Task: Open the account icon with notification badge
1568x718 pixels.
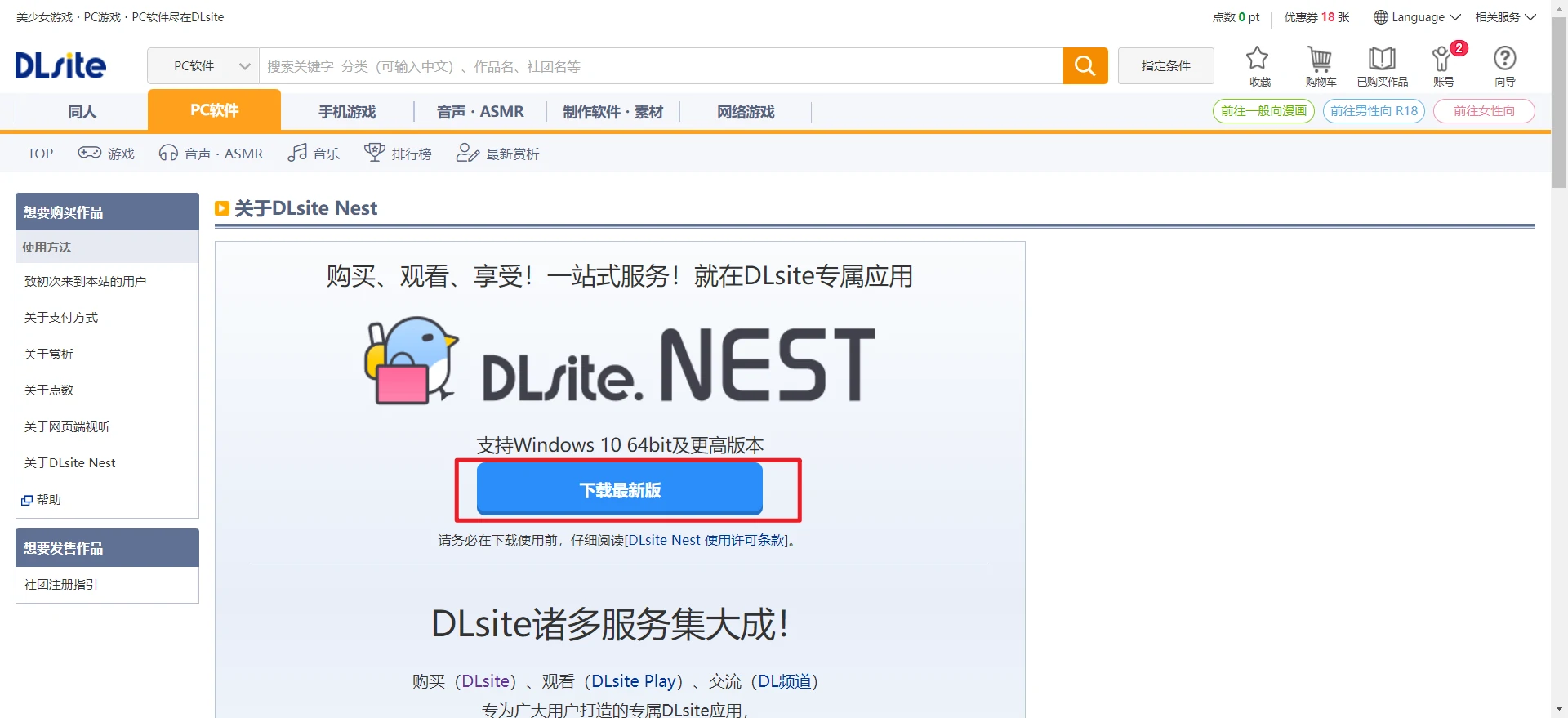Action: click(x=1443, y=65)
